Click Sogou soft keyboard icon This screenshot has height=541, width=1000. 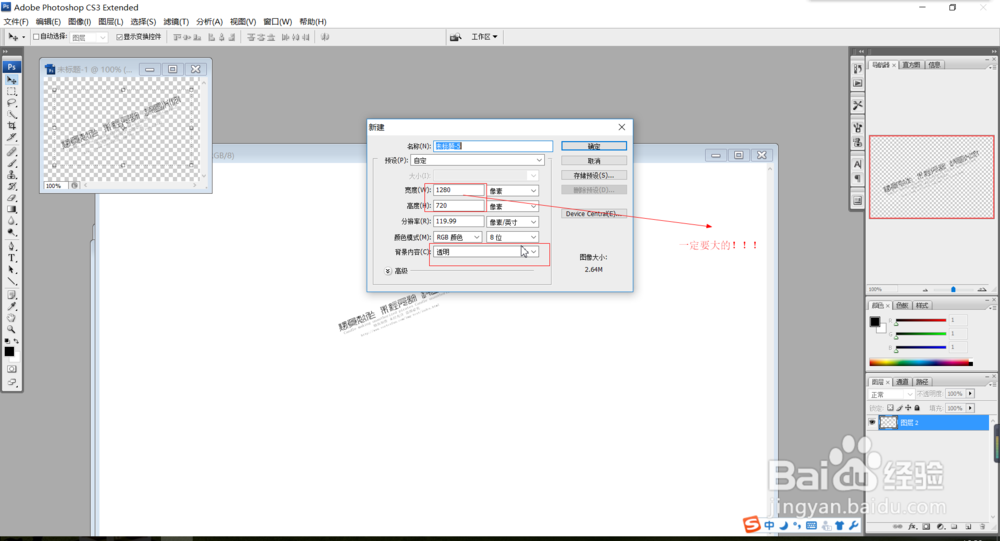coord(811,525)
